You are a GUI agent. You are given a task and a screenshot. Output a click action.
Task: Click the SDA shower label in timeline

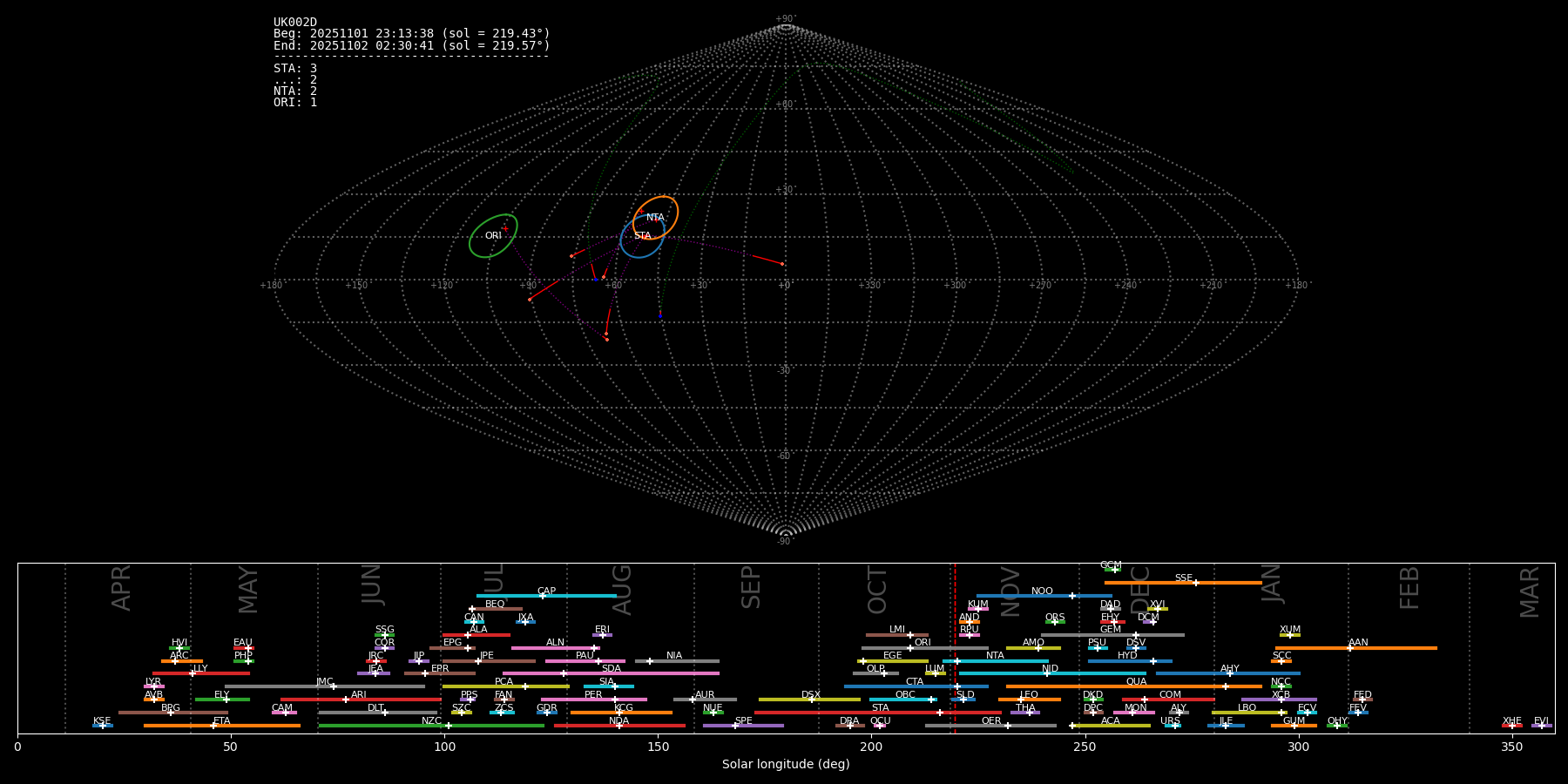tap(612, 669)
